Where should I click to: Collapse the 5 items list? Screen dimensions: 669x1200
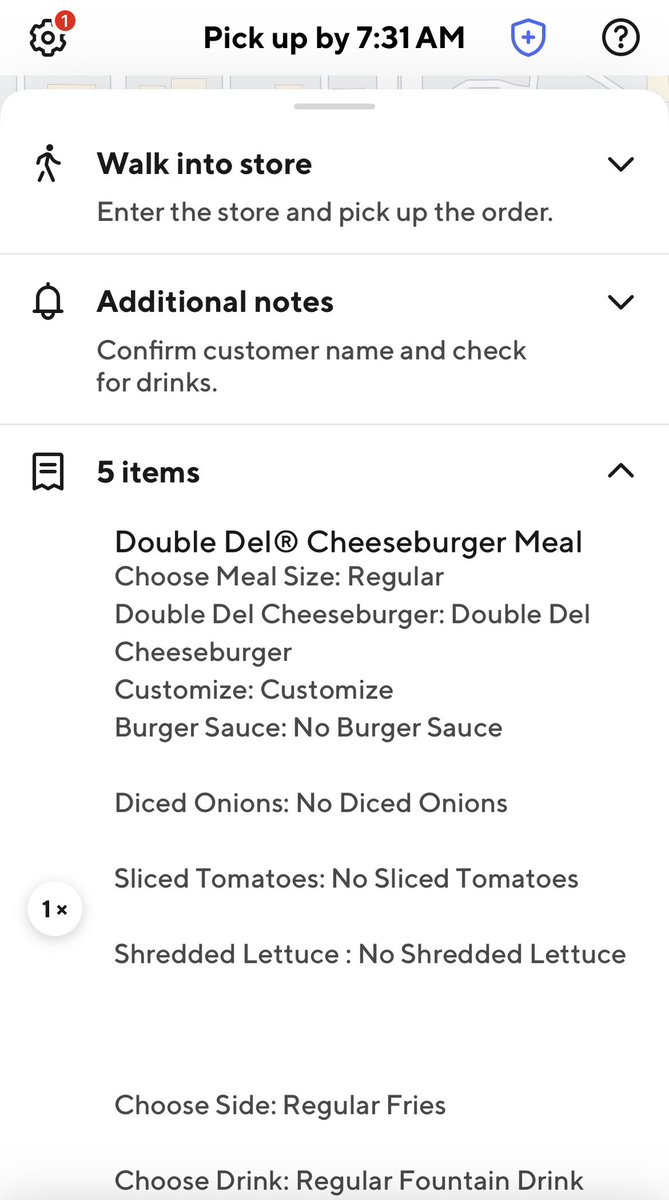(x=621, y=471)
